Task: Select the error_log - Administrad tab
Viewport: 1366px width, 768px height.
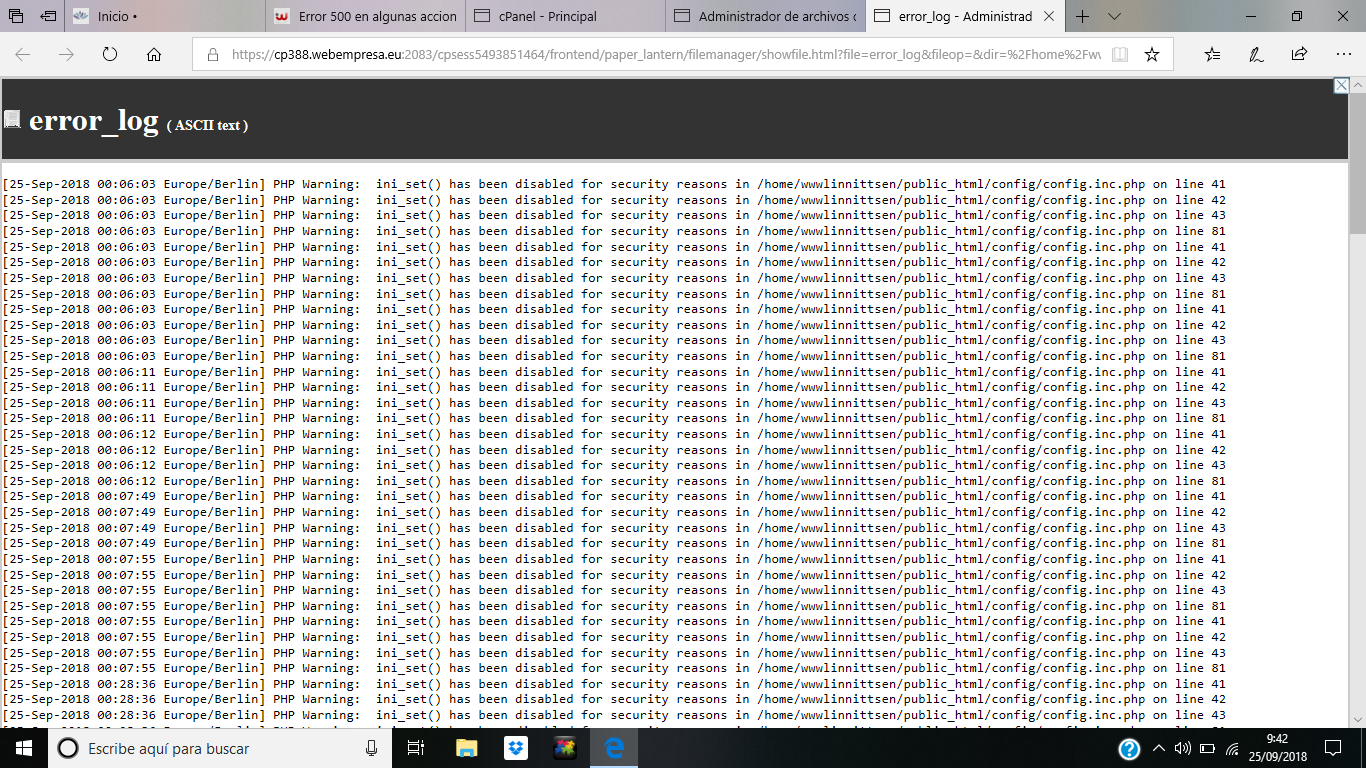Action: coord(966,16)
